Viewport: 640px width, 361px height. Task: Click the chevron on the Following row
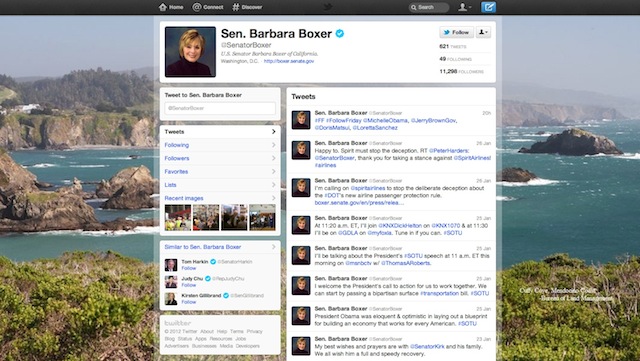pos(273,145)
